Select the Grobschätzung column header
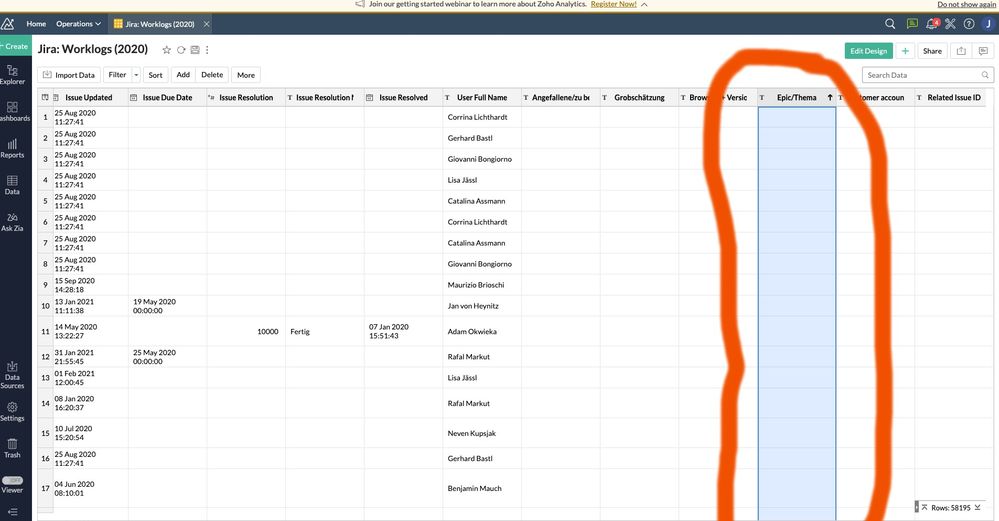The width and height of the screenshot is (999, 521). coord(639,97)
